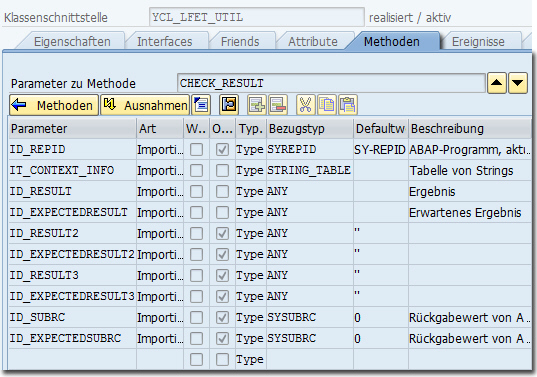This screenshot has width=537, height=377.
Task: Click the SYREPID reference type cell
Action: tap(310, 150)
